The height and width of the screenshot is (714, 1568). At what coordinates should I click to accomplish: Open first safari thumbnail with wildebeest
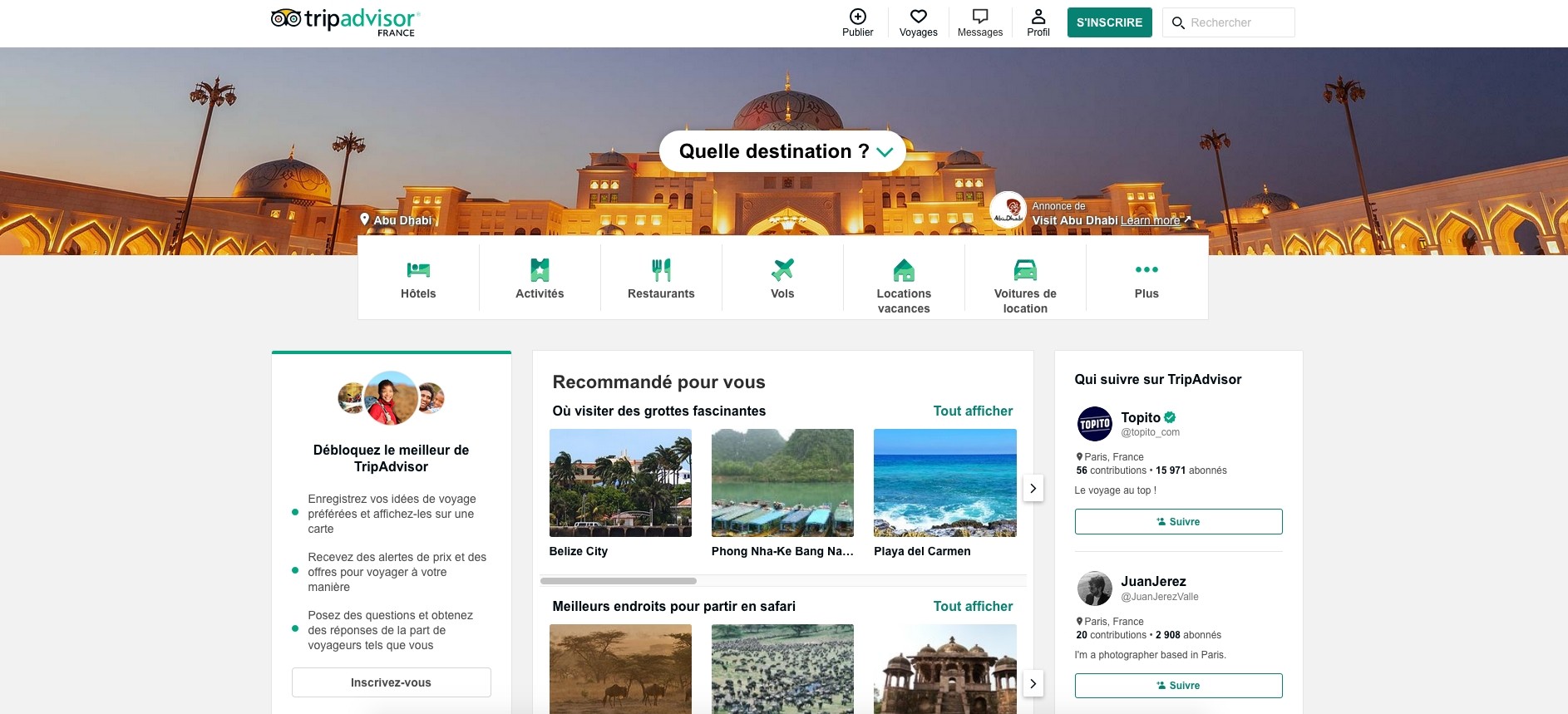pyautogui.click(x=620, y=669)
